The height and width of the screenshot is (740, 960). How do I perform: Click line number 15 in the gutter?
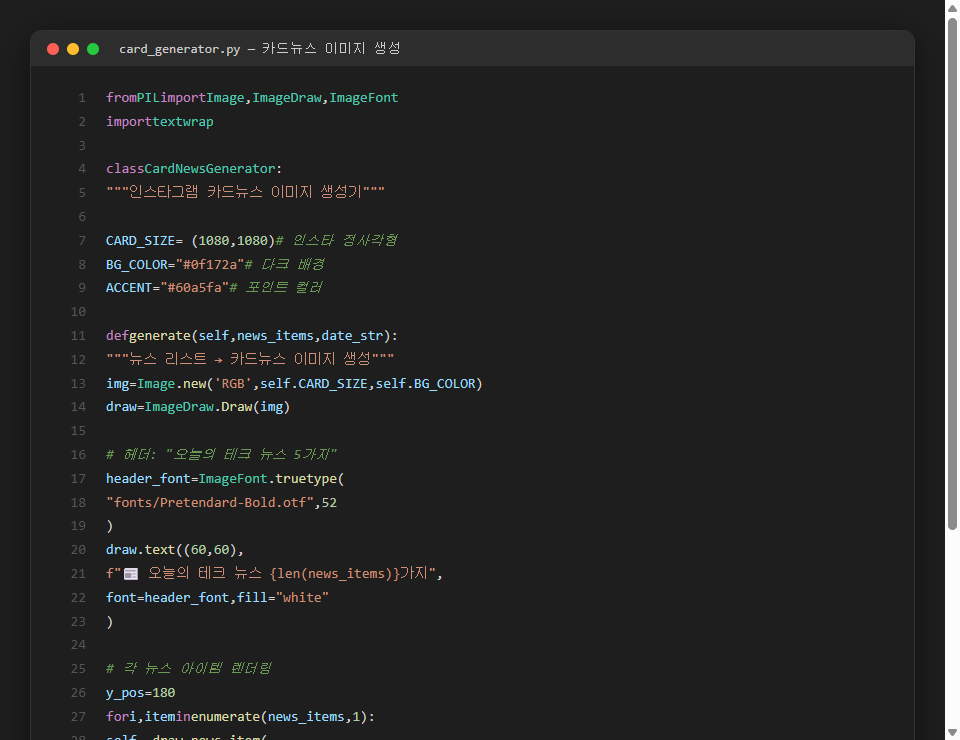(x=78, y=431)
